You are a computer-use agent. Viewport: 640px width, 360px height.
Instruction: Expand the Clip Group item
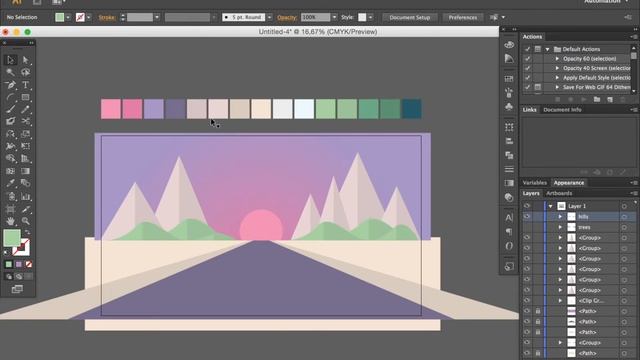[x=560, y=301]
